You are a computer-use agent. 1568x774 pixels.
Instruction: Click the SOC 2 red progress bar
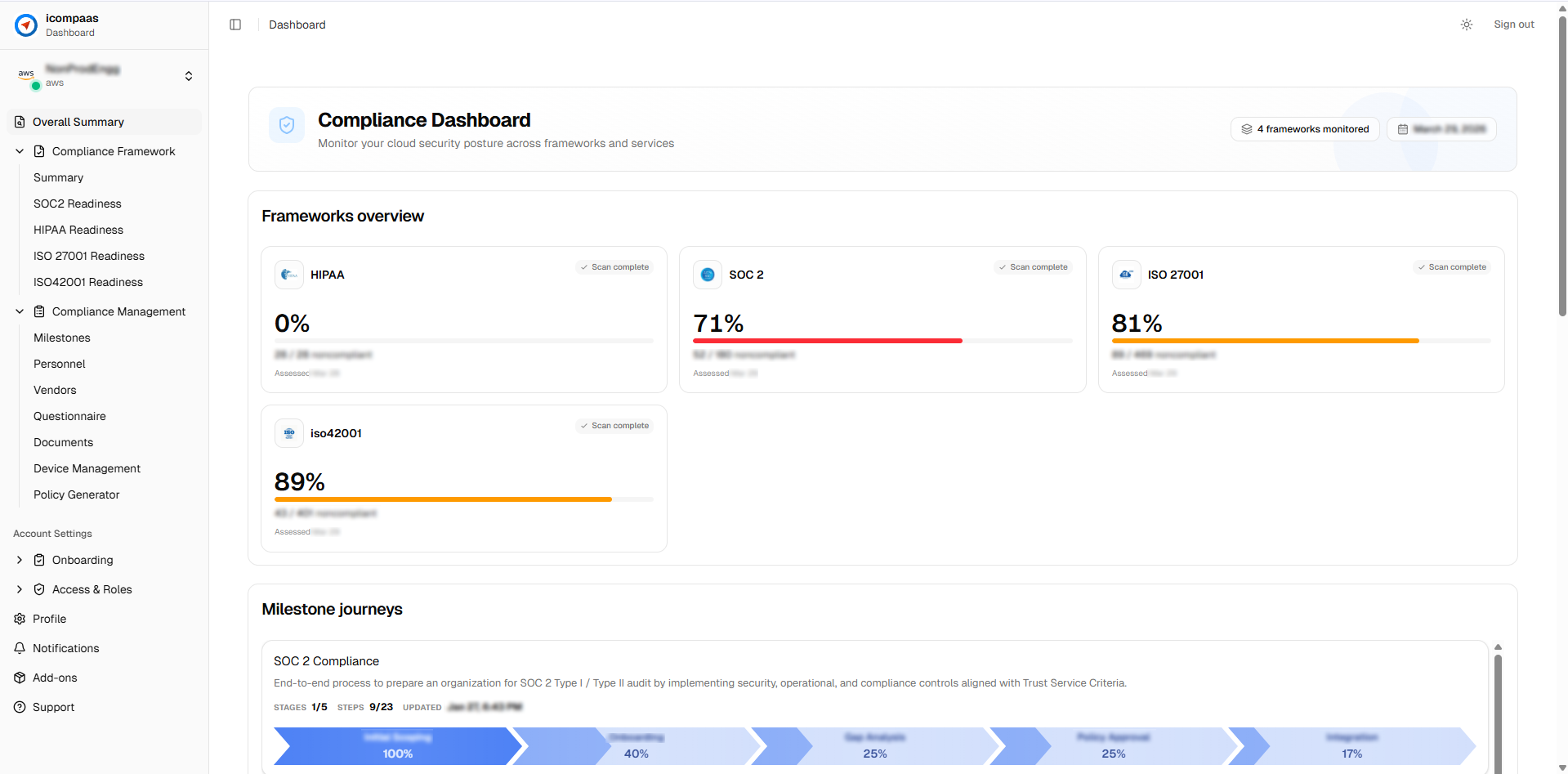point(827,341)
